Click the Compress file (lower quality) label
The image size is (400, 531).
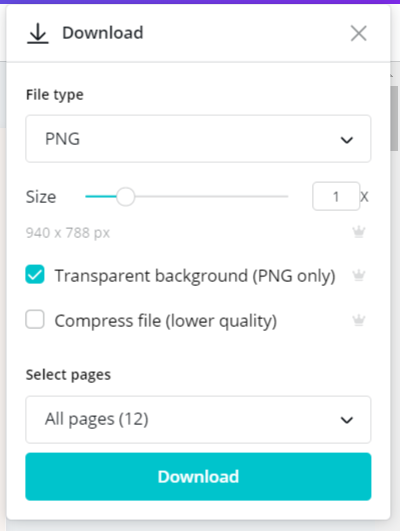(166, 321)
